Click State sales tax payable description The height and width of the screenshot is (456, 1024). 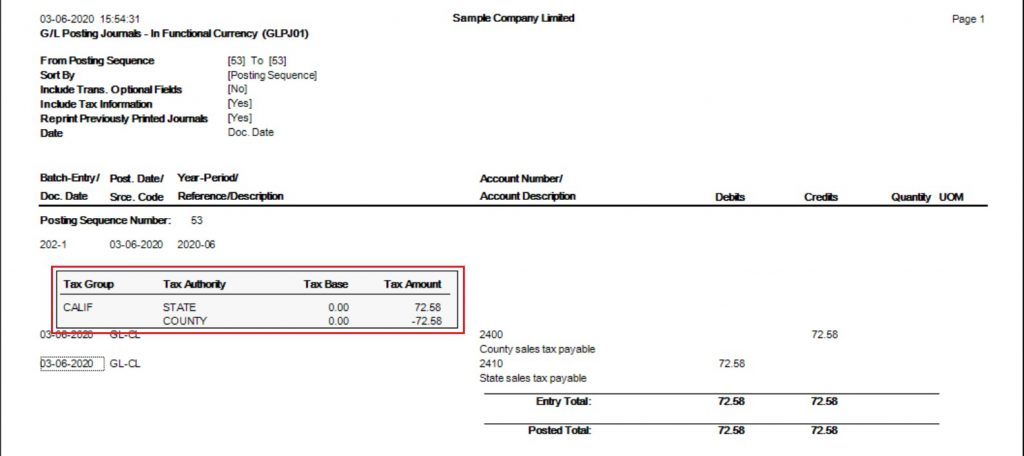[533, 378]
